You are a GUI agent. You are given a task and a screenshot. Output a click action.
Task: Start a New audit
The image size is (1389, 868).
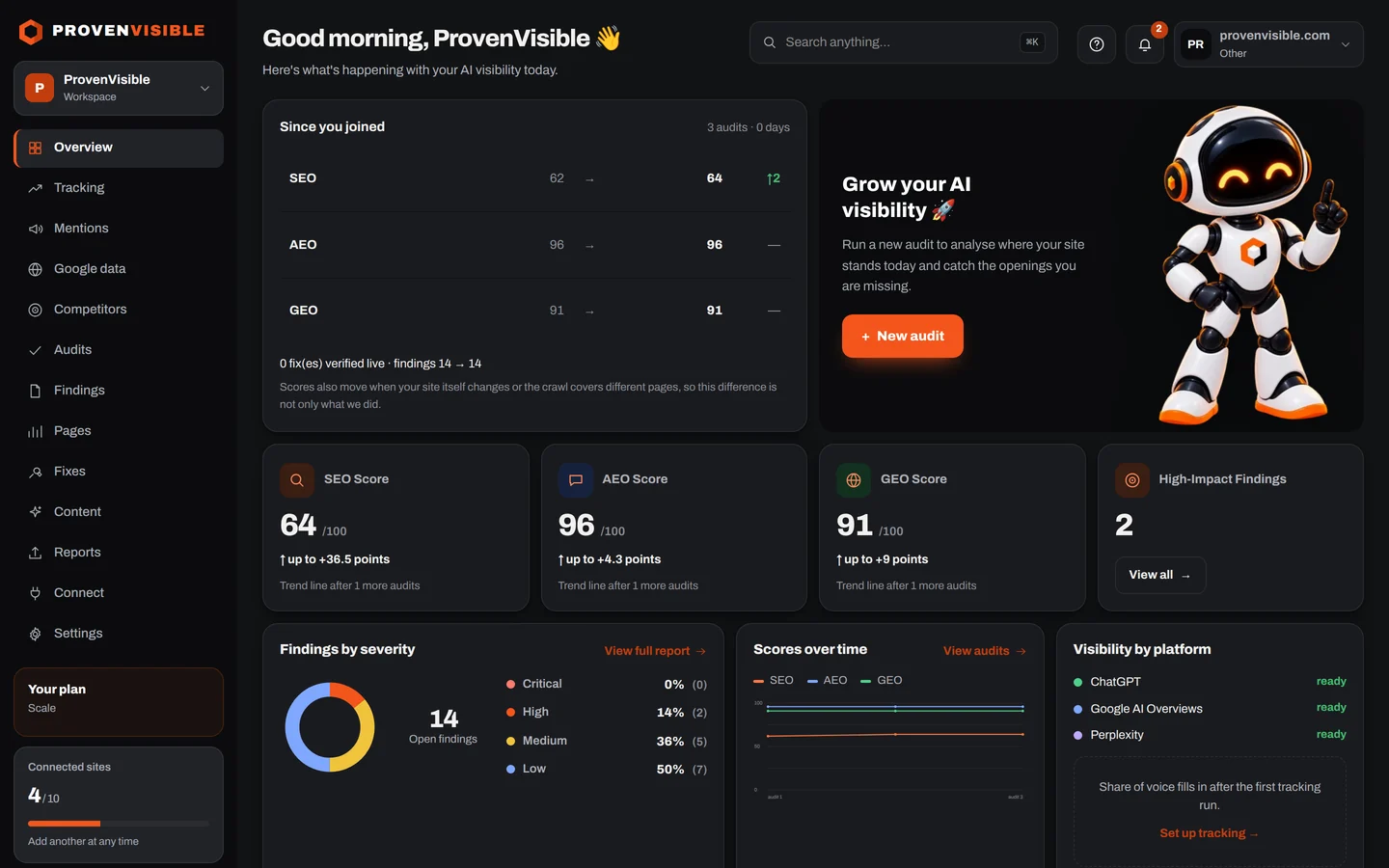point(903,336)
